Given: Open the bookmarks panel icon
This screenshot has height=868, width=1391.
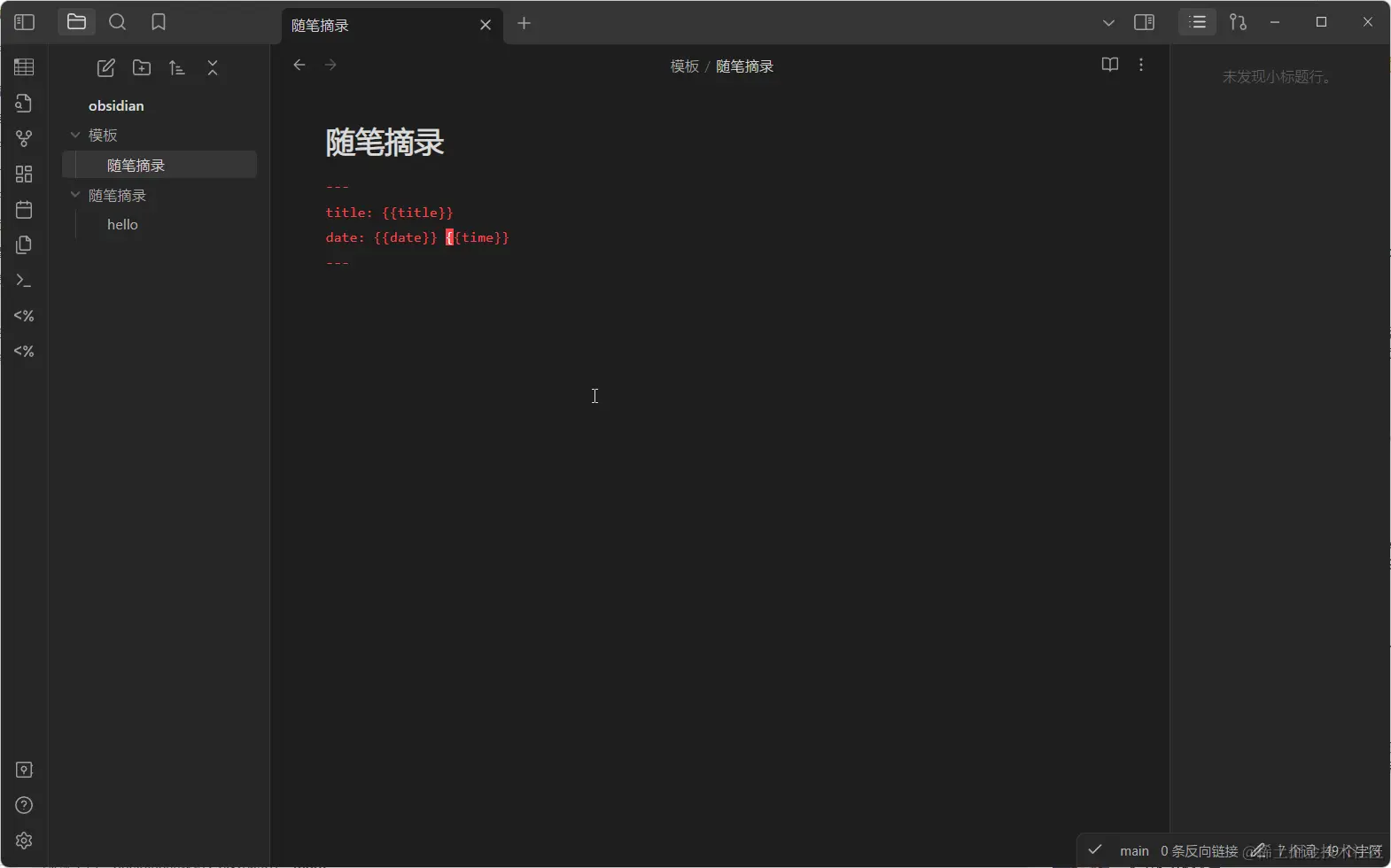Looking at the screenshot, I should [159, 22].
